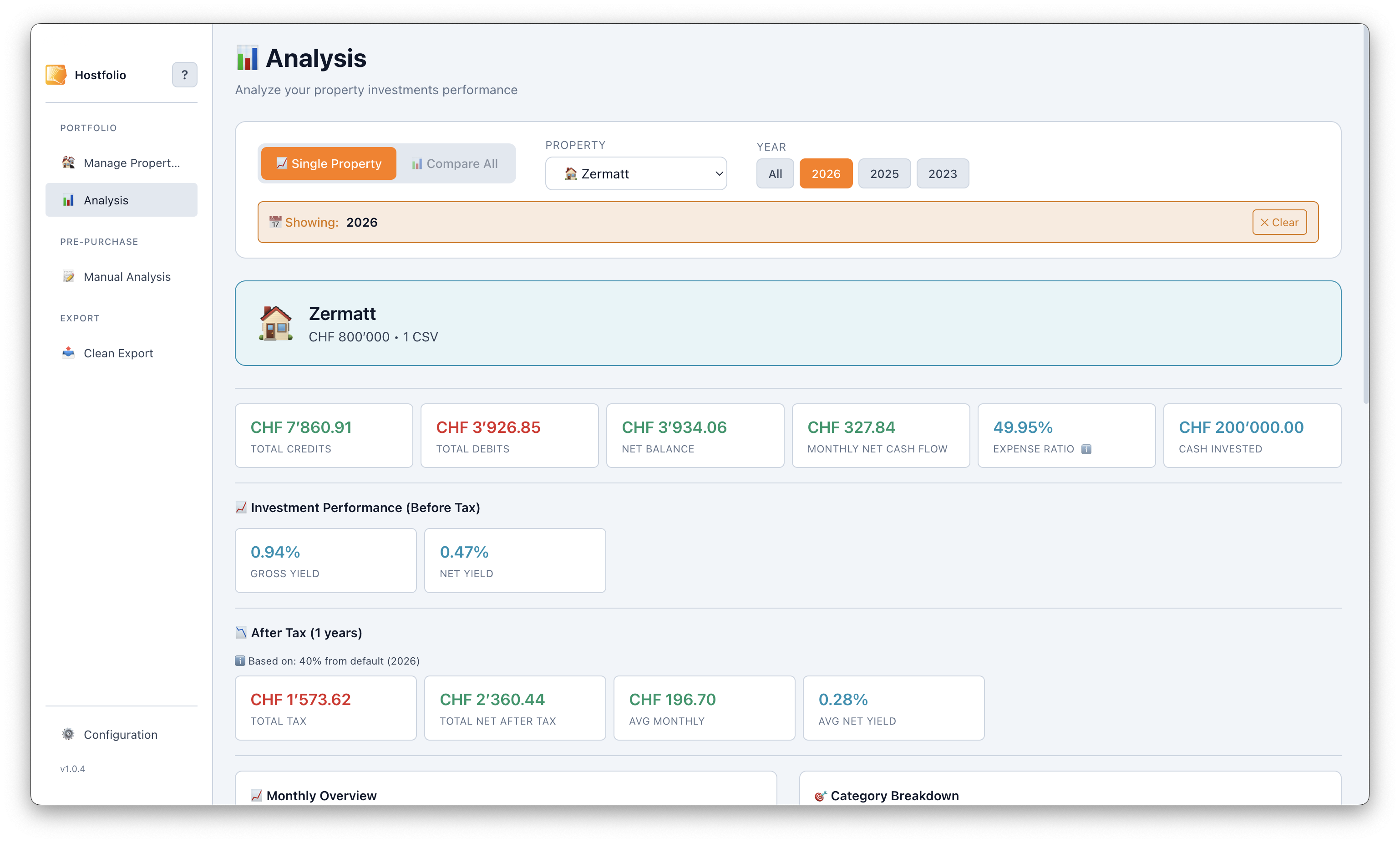The height and width of the screenshot is (843, 1400).
Task: Select the All years filter
Action: [x=775, y=174]
